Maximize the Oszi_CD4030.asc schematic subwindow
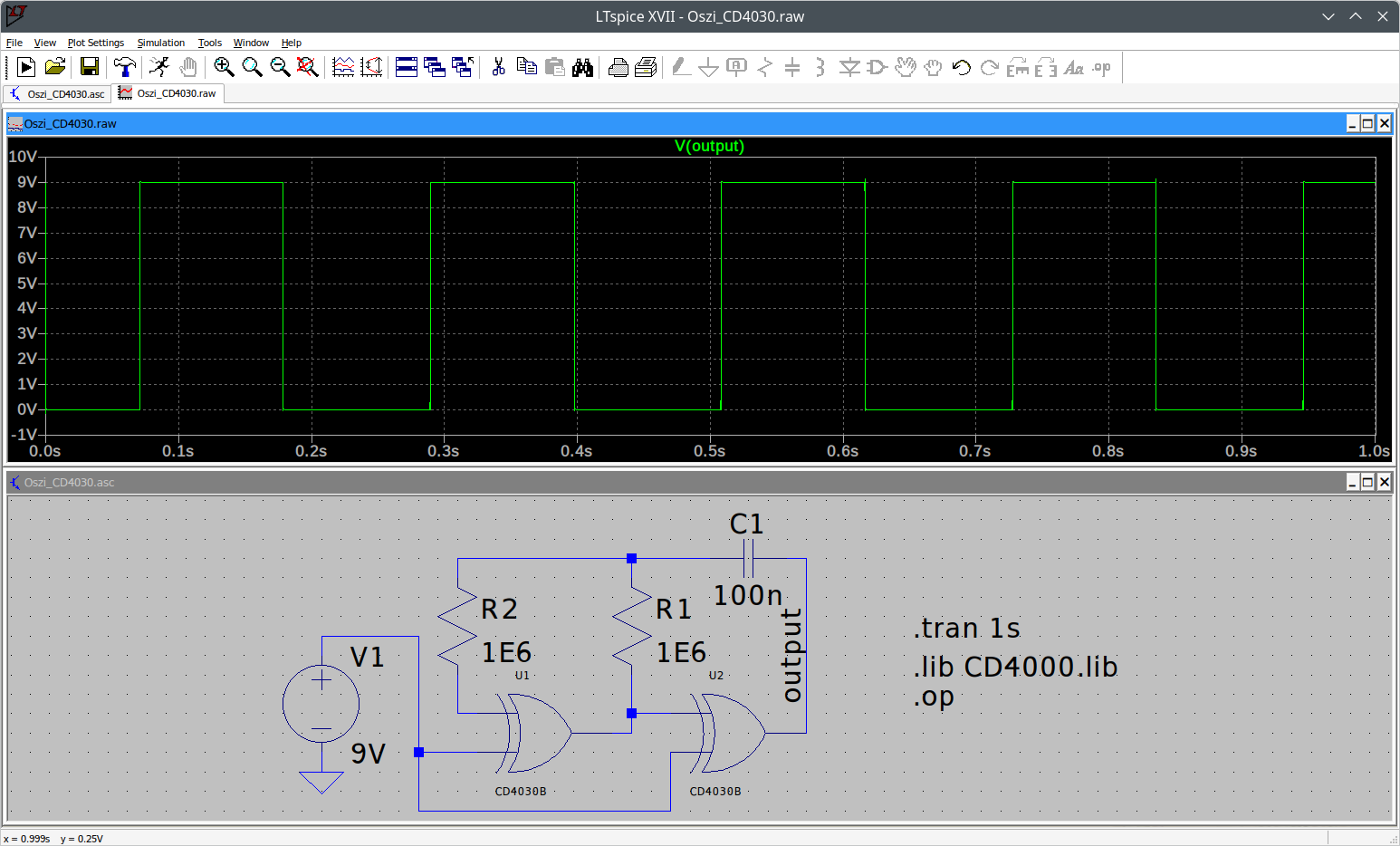The height and width of the screenshot is (846, 1400). point(1367,482)
